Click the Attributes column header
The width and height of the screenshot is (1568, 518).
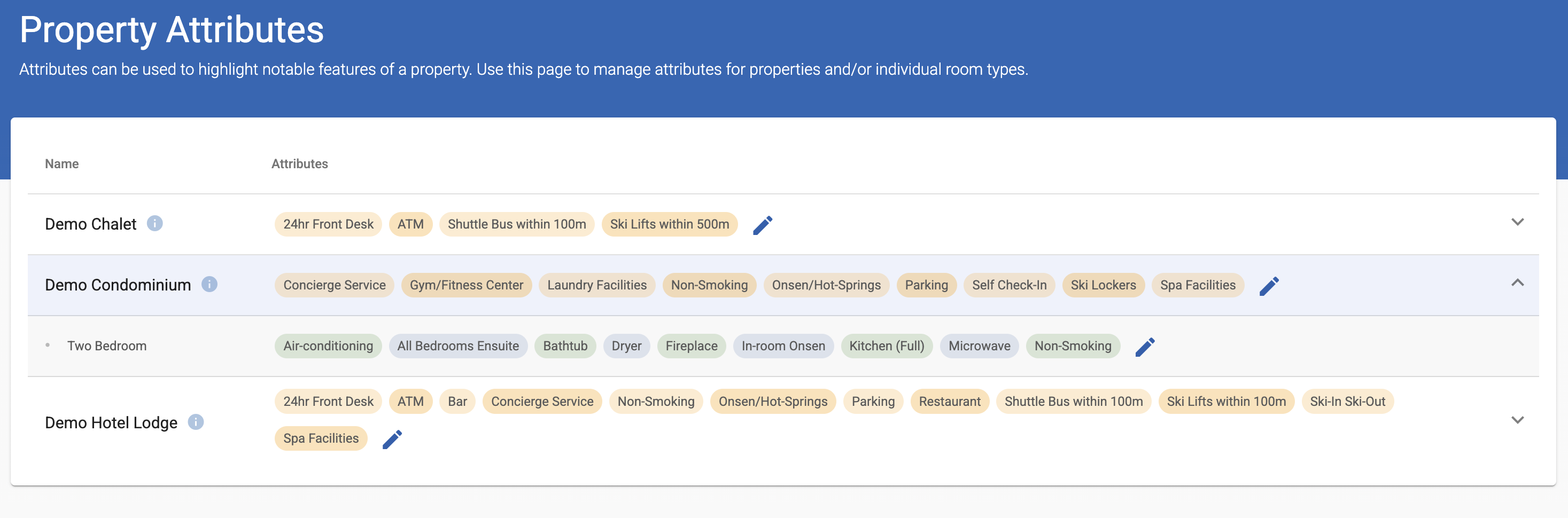click(x=299, y=163)
